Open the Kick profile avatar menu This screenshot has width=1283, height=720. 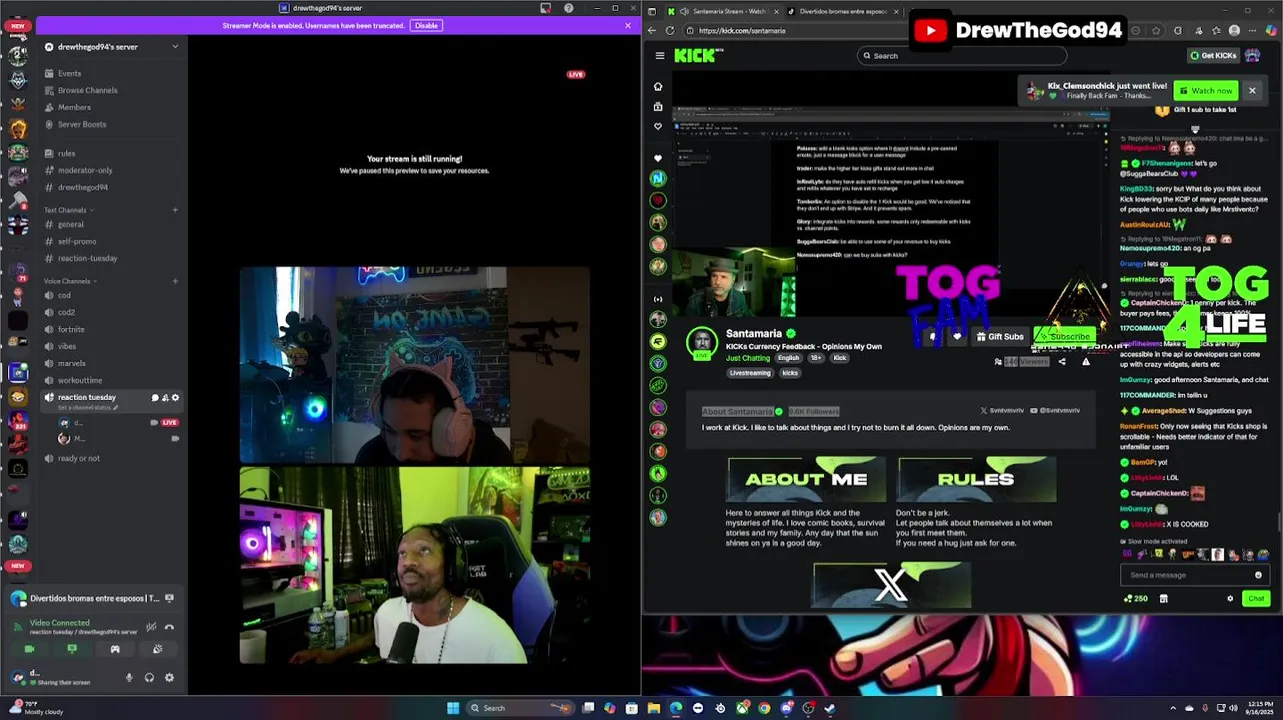tap(1252, 56)
